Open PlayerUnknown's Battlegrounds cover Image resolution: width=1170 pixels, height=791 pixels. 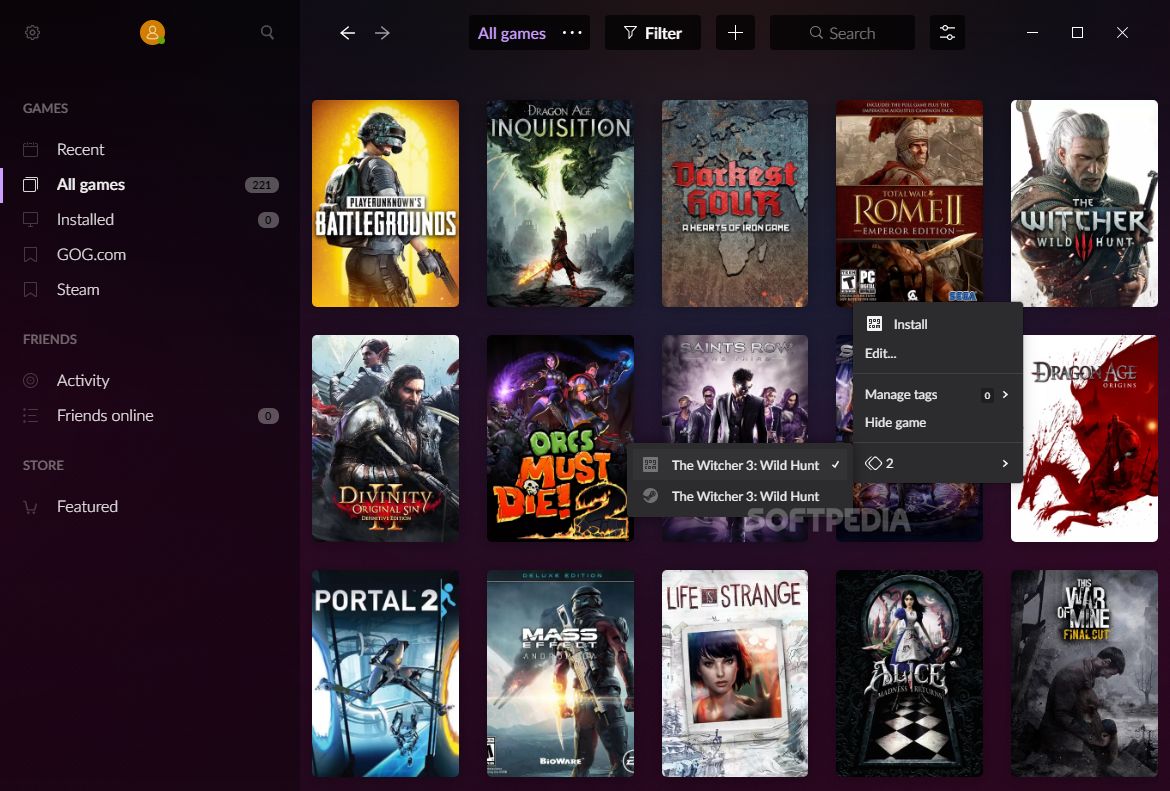pyautogui.click(x=386, y=203)
